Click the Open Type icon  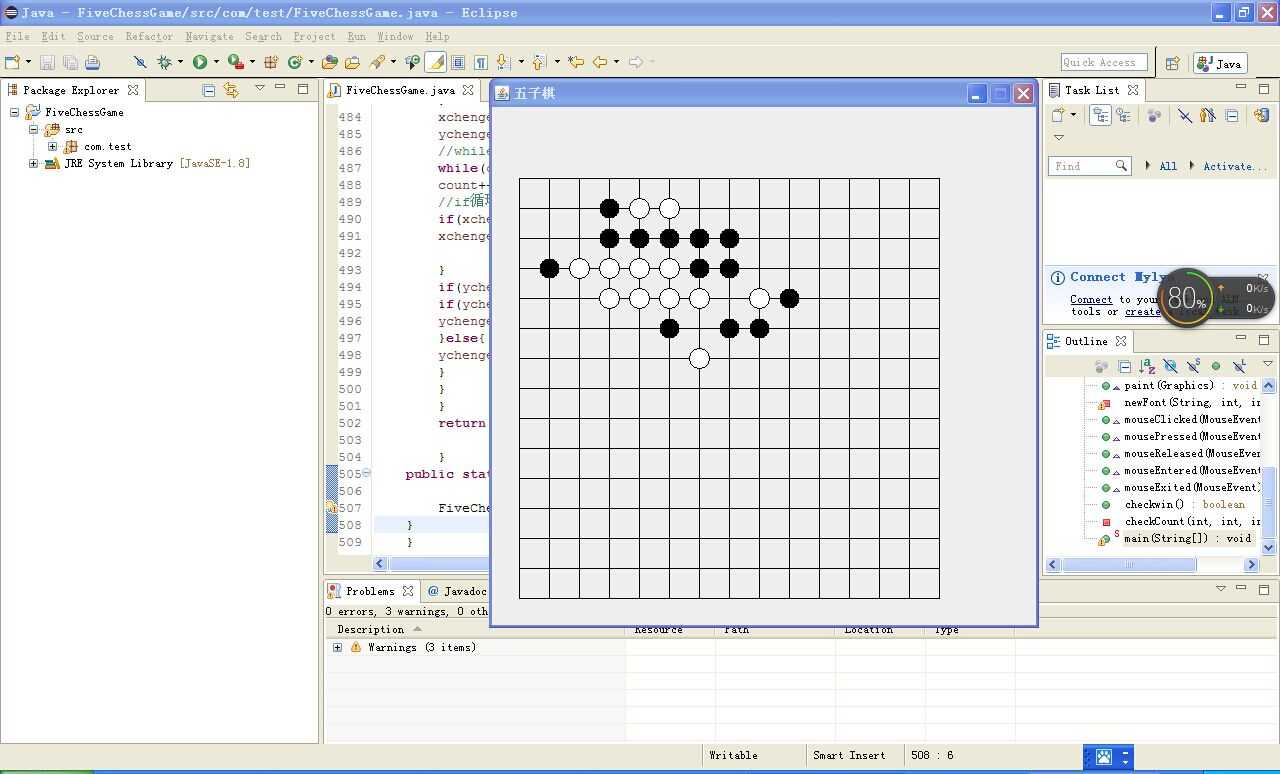(329, 62)
